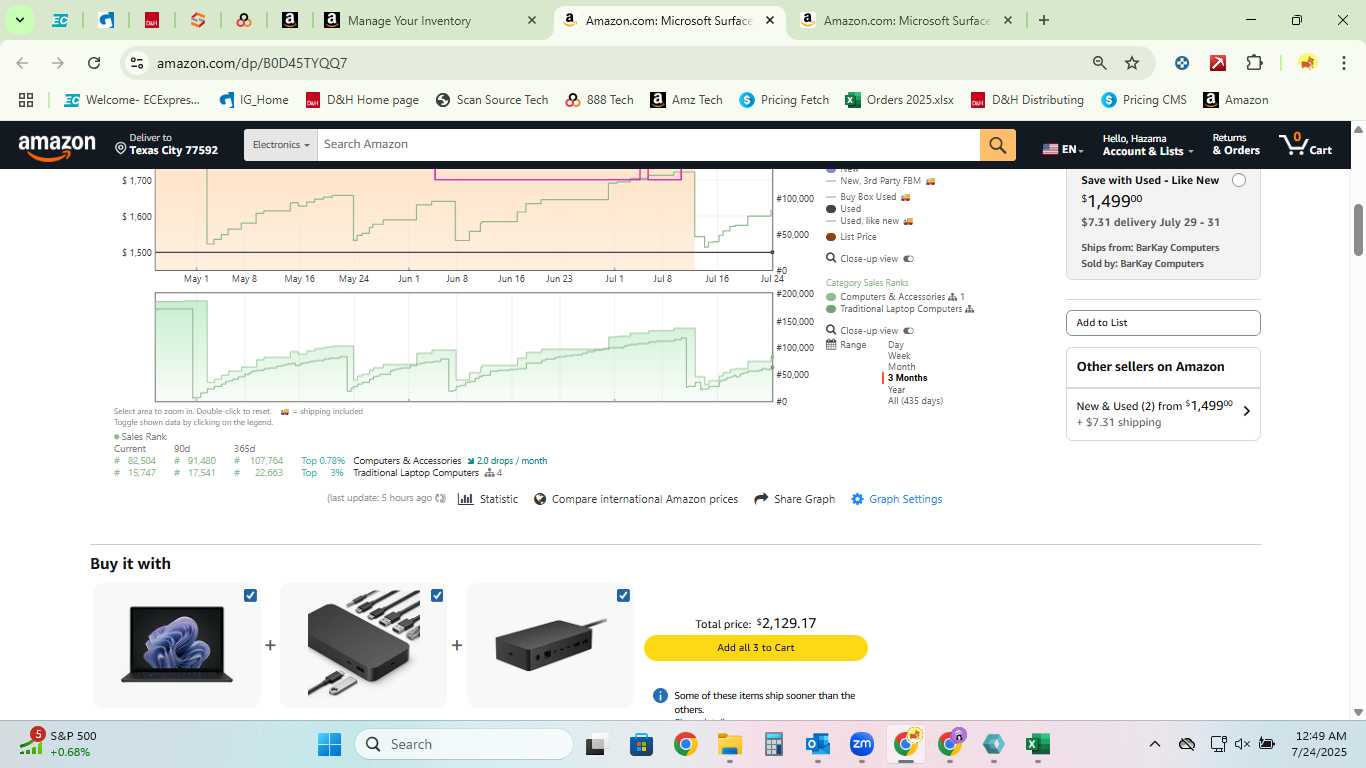Click the Search Amazon input field
The image size is (1366, 768).
click(x=648, y=145)
